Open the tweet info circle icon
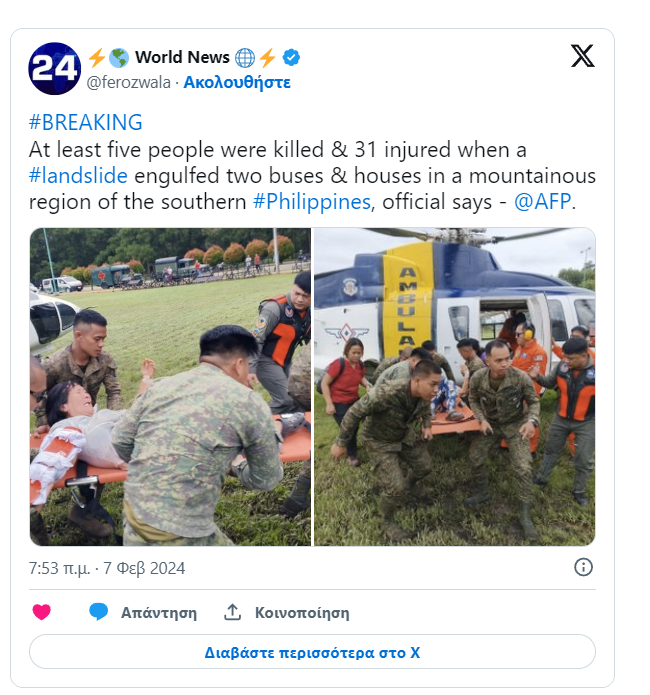 (583, 567)
